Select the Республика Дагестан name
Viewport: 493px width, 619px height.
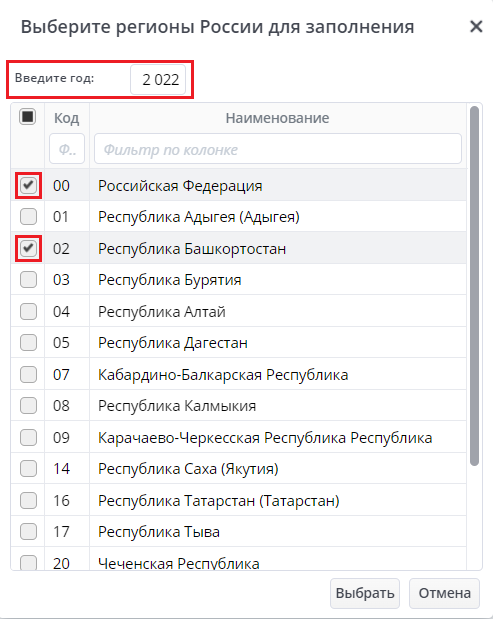pos(173,343)
